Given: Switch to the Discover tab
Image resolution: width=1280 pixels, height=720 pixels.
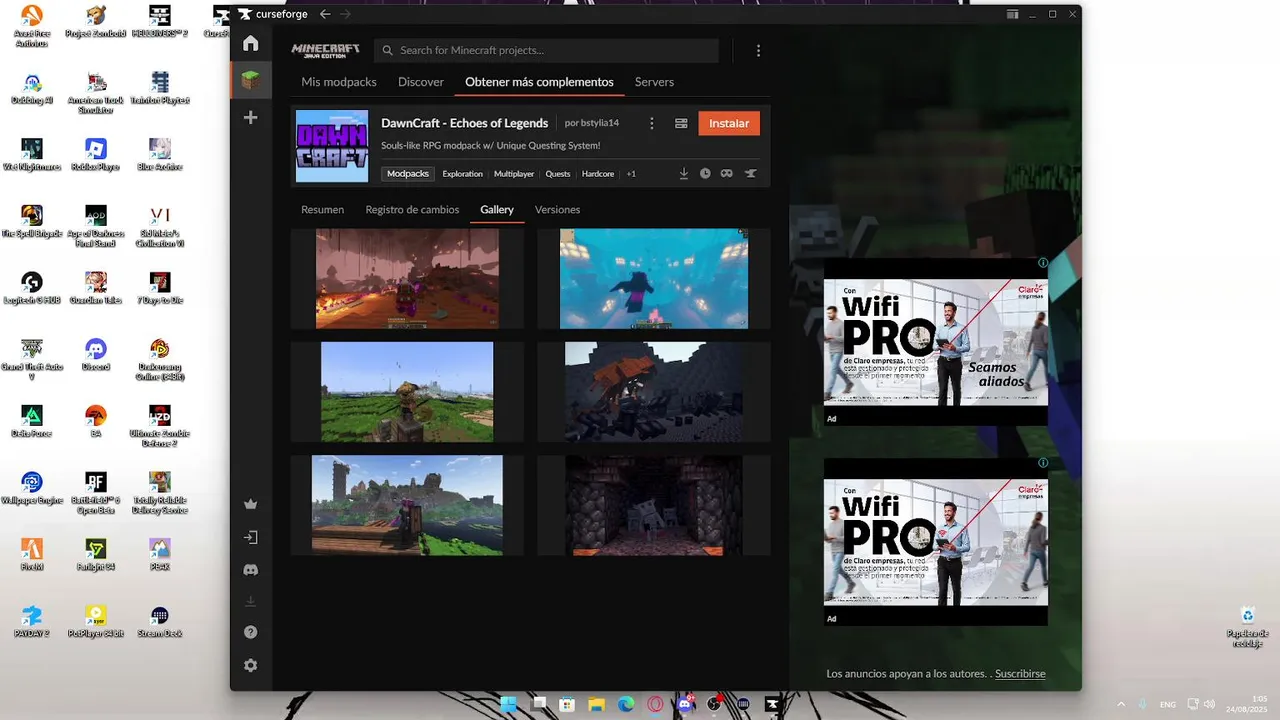Looking at the screenshot, I should 421,82.
